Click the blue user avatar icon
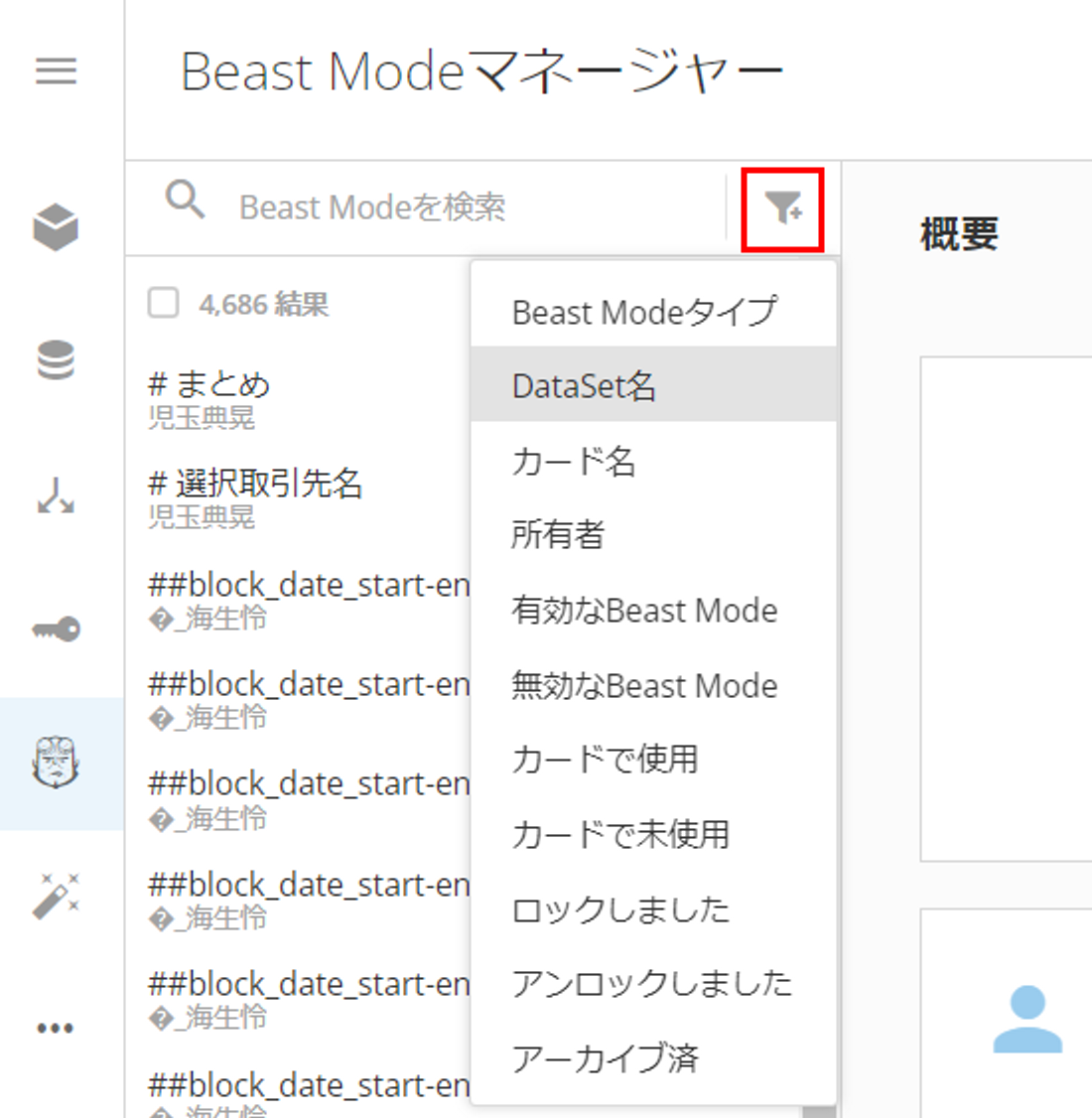The width and height of the screenshot is (1092, 1118). click(x=1027, y=1020)
